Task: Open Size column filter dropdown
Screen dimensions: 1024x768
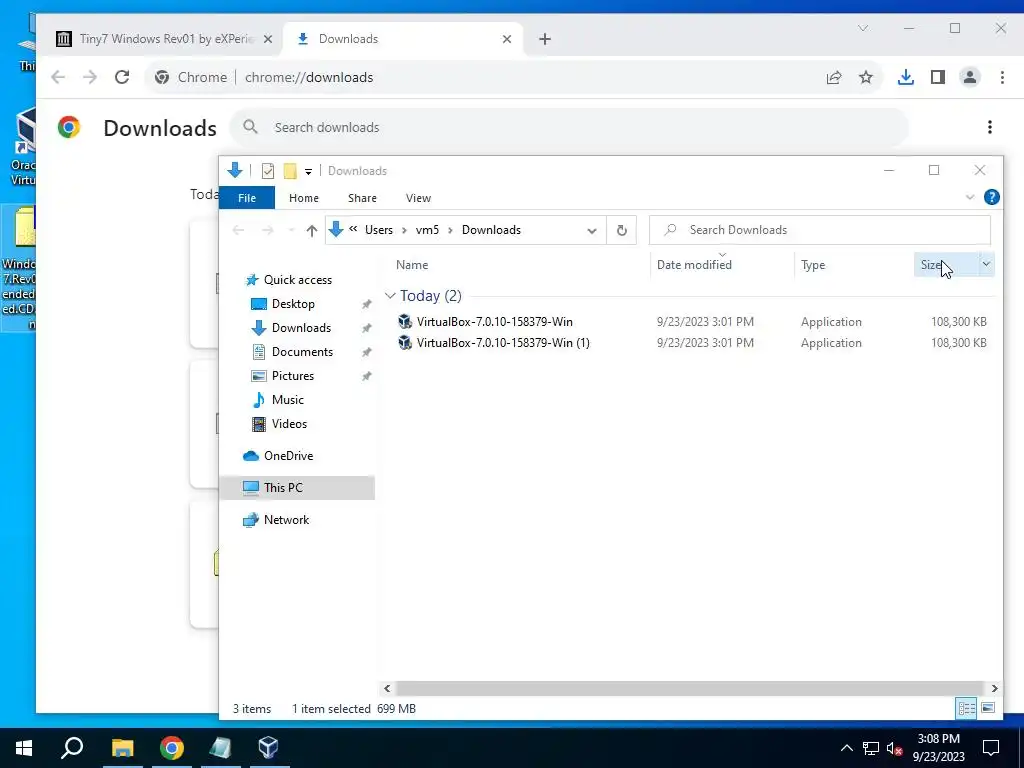Action: click(986, 264)
